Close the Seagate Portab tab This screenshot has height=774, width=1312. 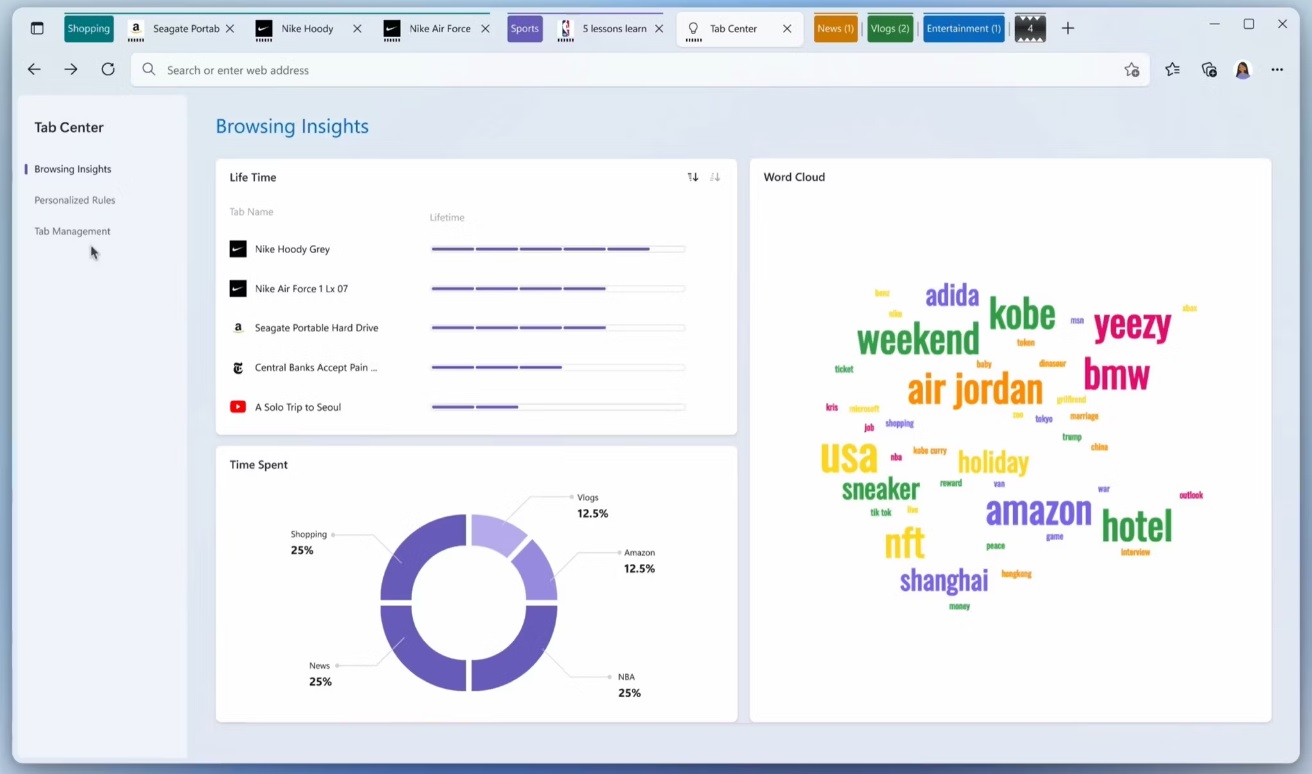pos(230,29)
